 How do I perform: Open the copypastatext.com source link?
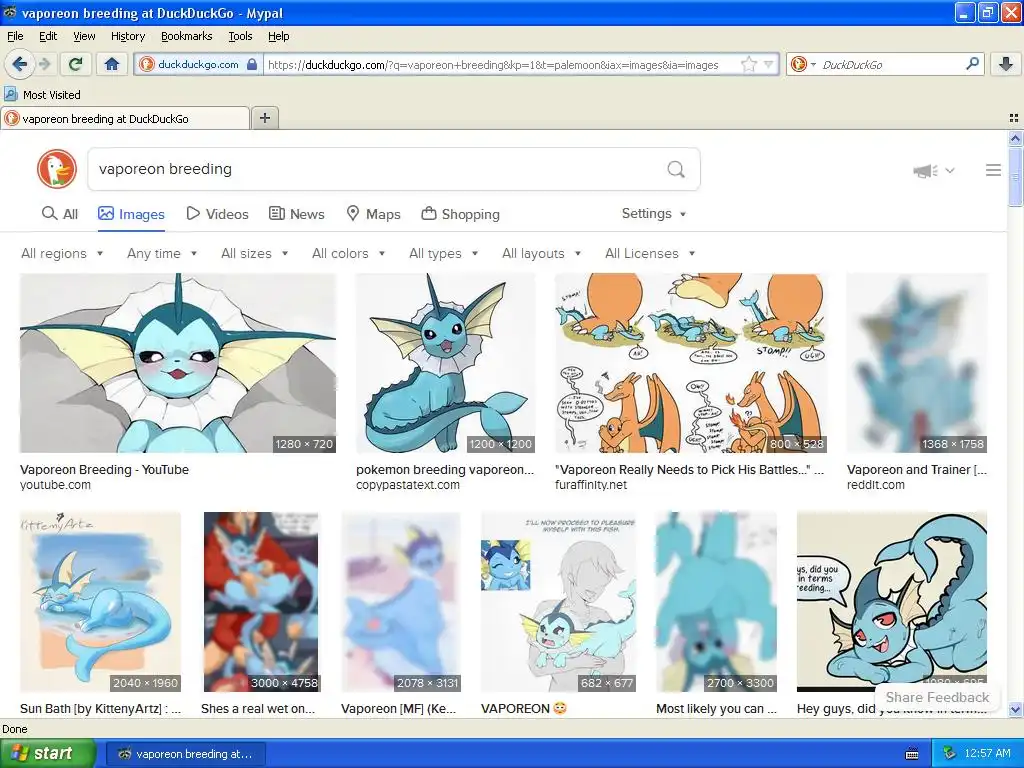[x=408, y=485]
